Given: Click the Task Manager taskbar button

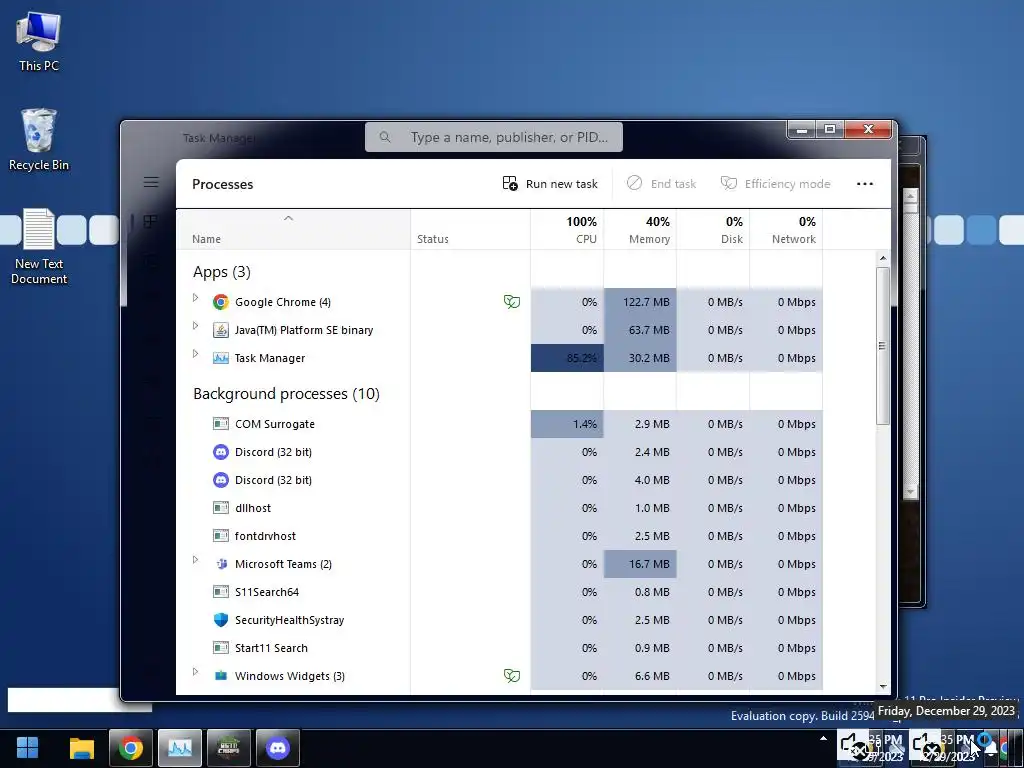Looking at the screenshot, I should tap(180, 748).
